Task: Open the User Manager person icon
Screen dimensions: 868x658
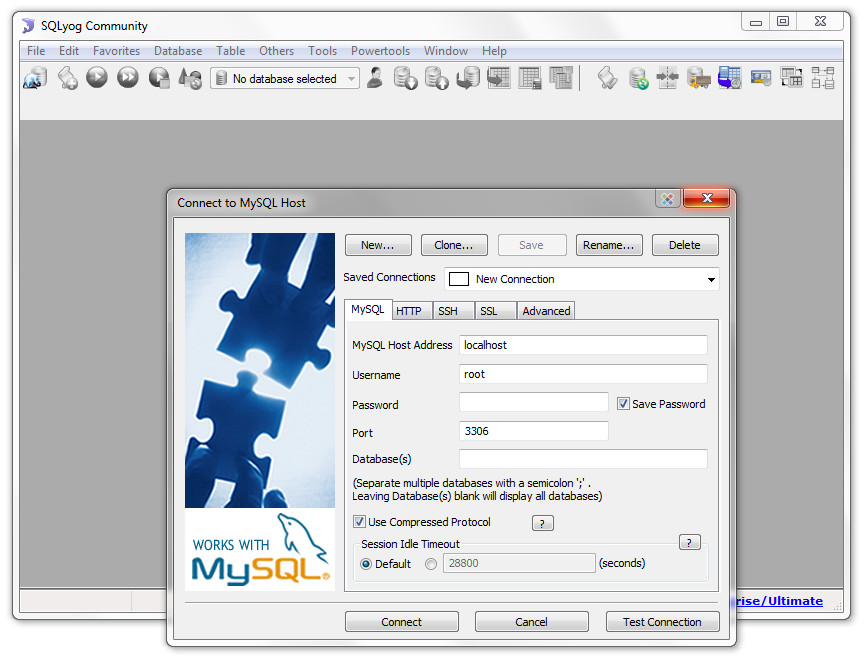Action: coord(375,78)
